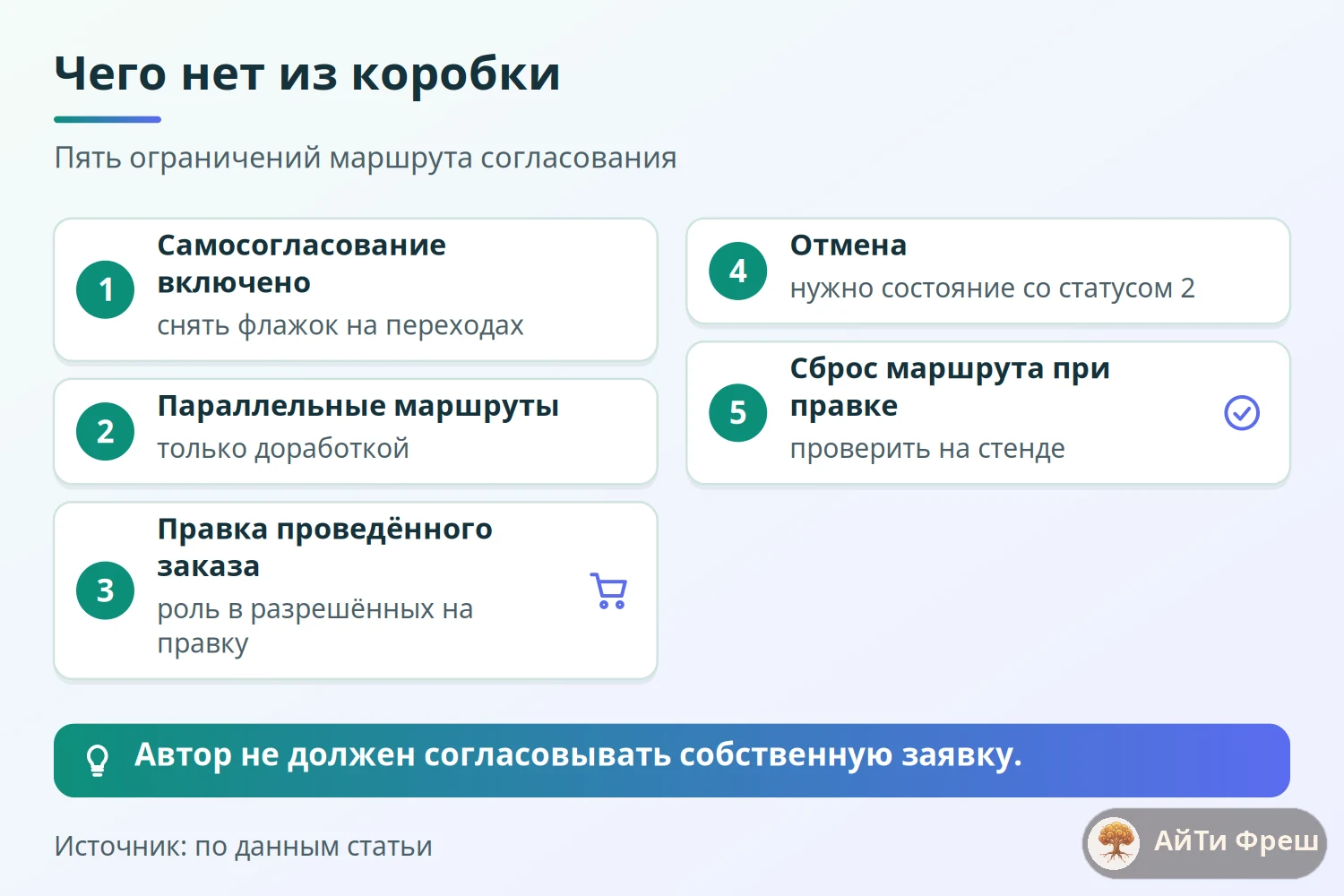Click the text 'роль в разрешённых на правку'

315,625
